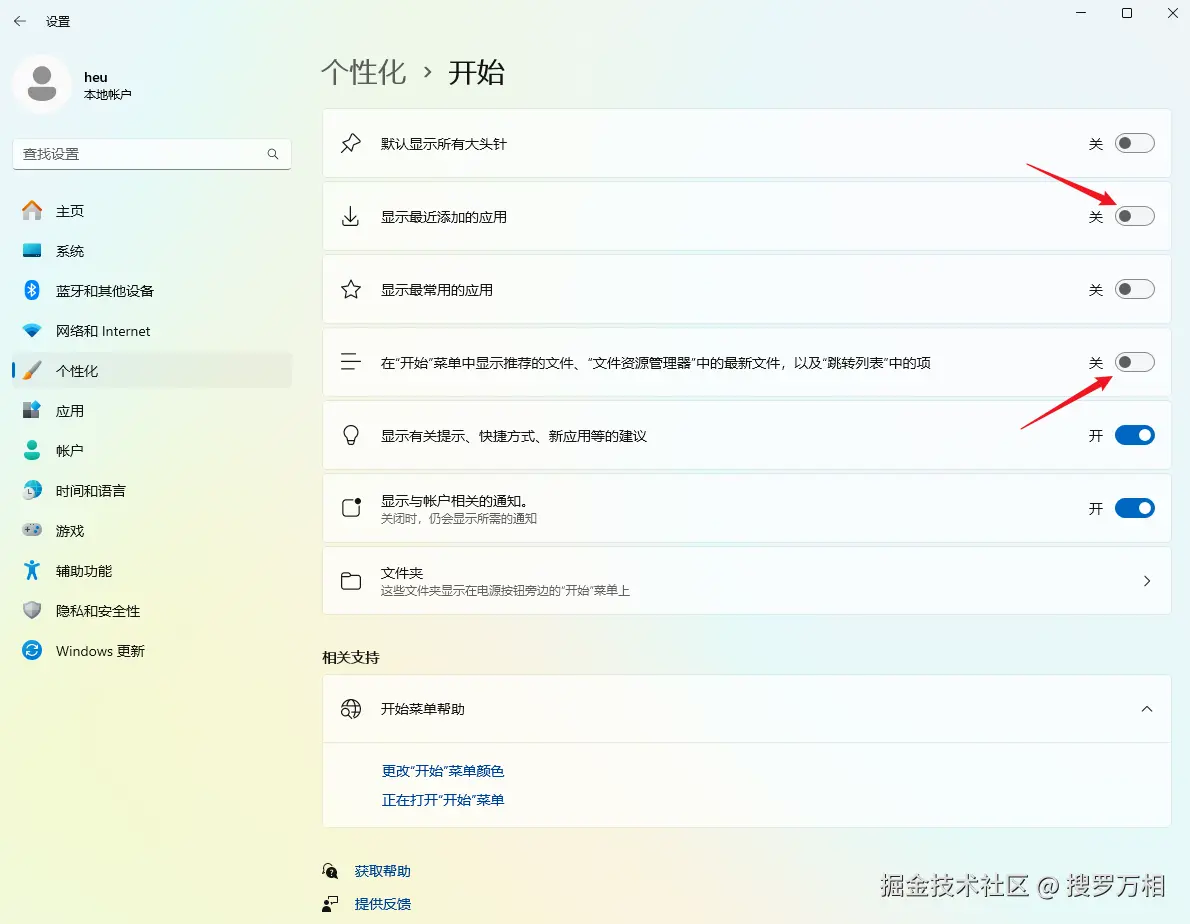This screenshot has width=1190, height=924.
Task: Go to 主页 in sidebar
Action: 152,210
